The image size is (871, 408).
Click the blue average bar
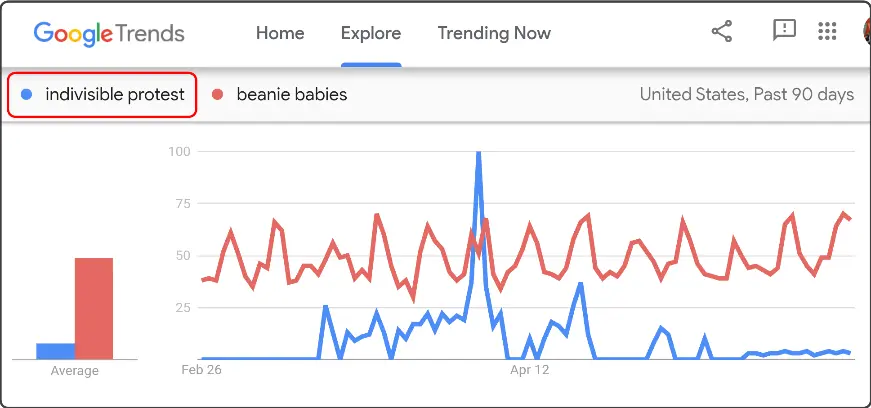(x=56, y=351)
